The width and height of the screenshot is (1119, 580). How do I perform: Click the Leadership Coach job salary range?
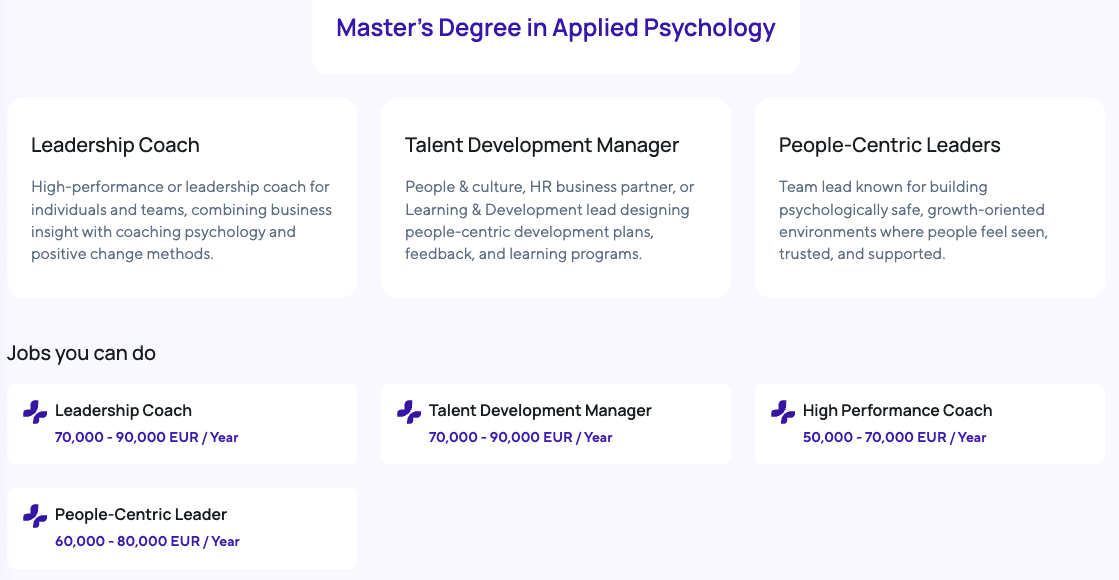(147, 437)
